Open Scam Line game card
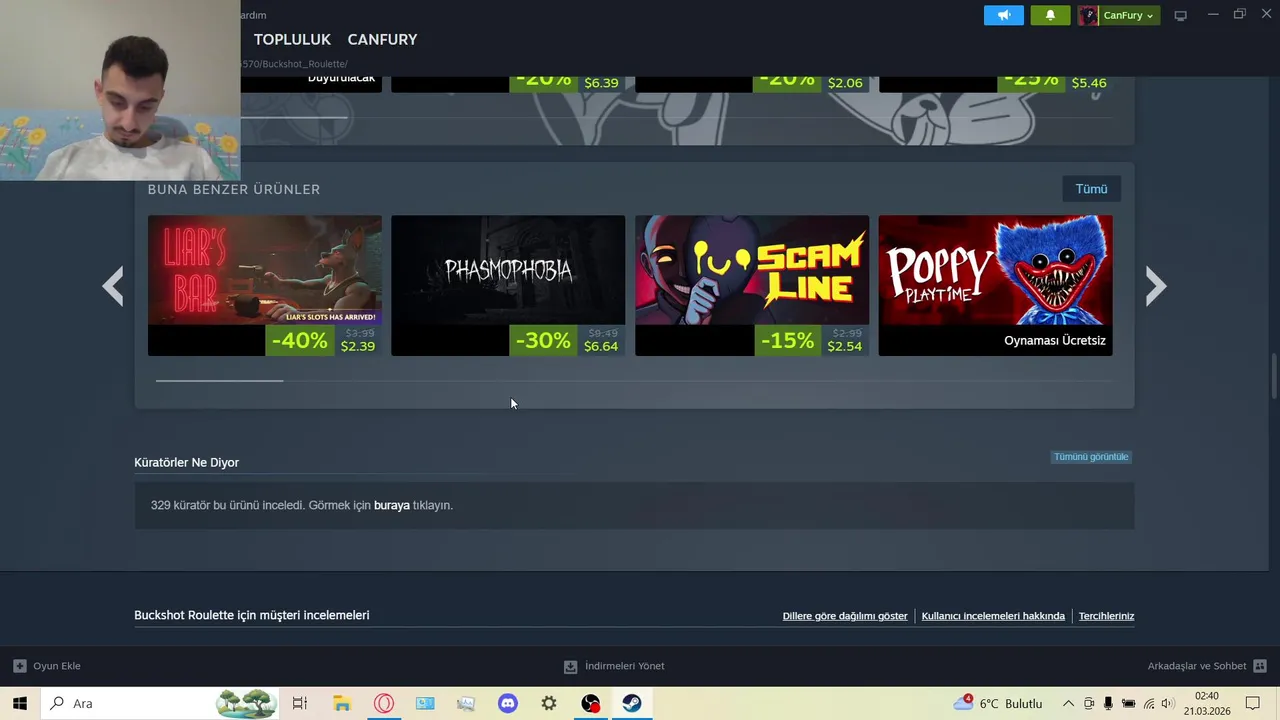 (752, 285)
